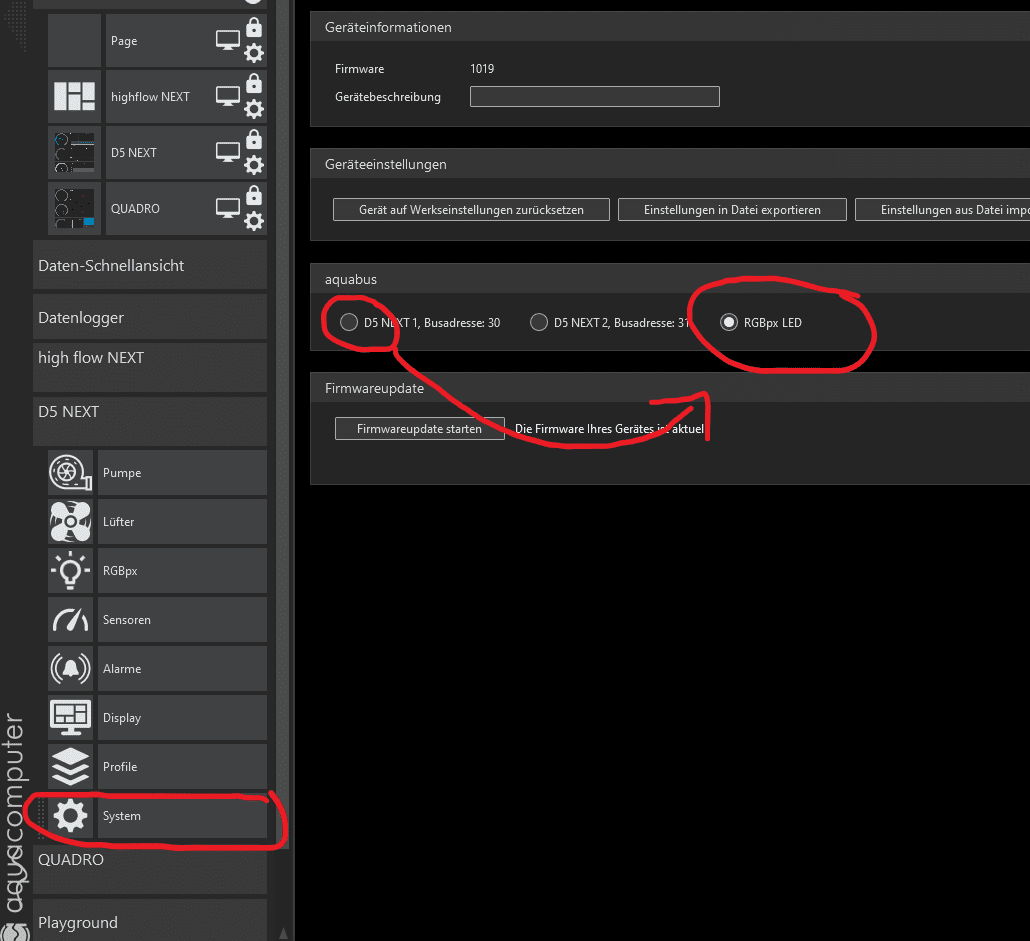The width and height of the screenshot is (1030, 941).
Task: Select the RGBpx lightbulb icon
Action: 70,571
